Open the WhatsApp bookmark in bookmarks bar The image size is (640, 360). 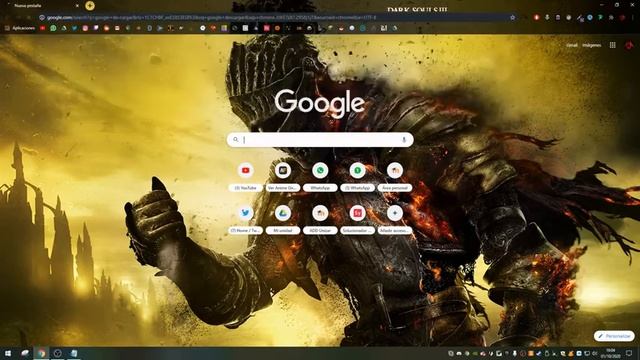click(x=53, y=28)
